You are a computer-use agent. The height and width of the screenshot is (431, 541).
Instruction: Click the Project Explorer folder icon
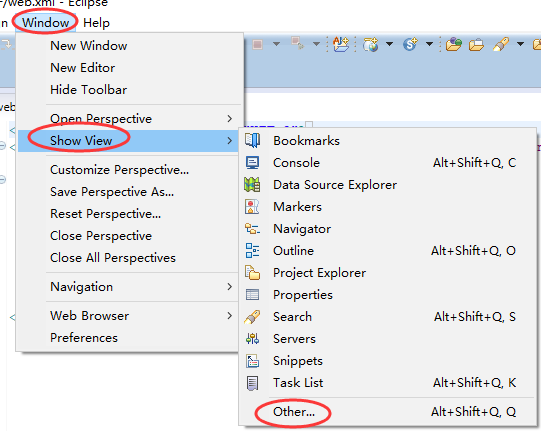[x=253, y=273]
